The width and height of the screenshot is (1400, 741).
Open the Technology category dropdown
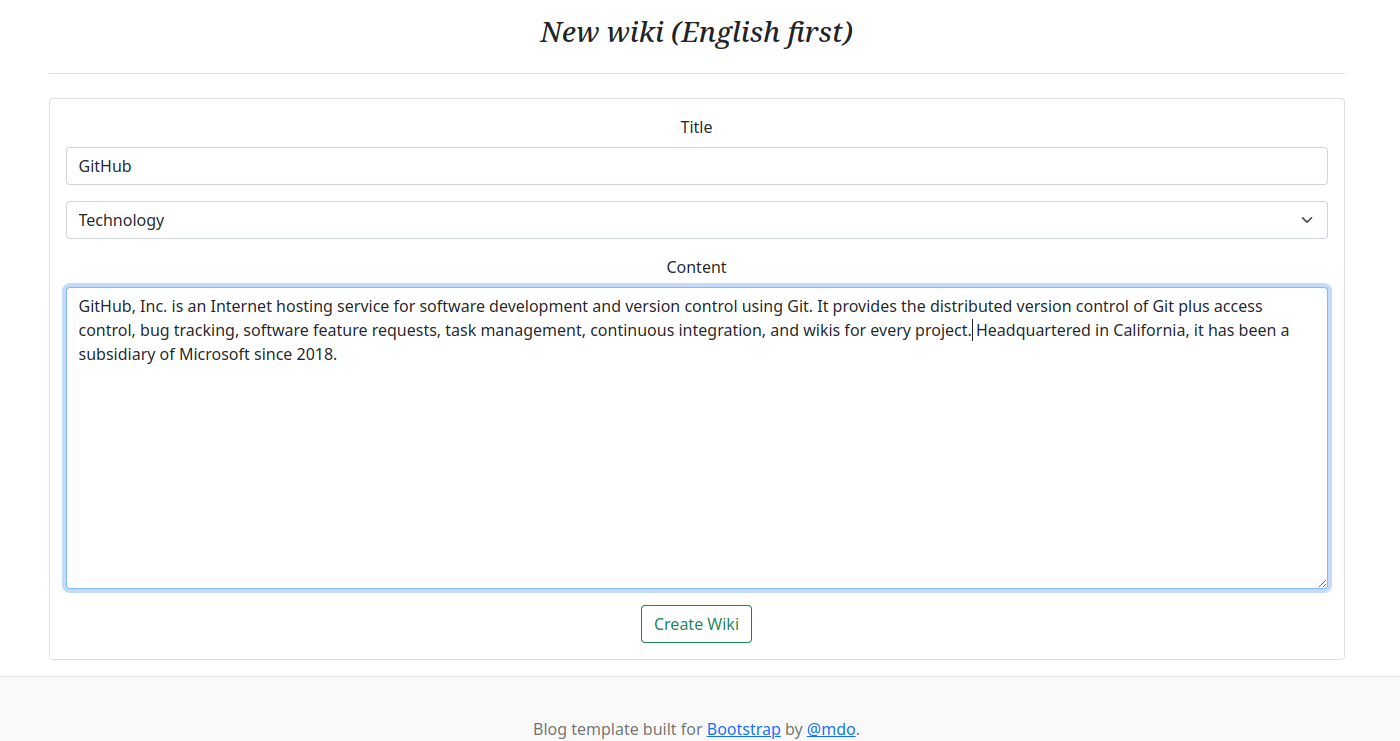(x=696, y=220)
